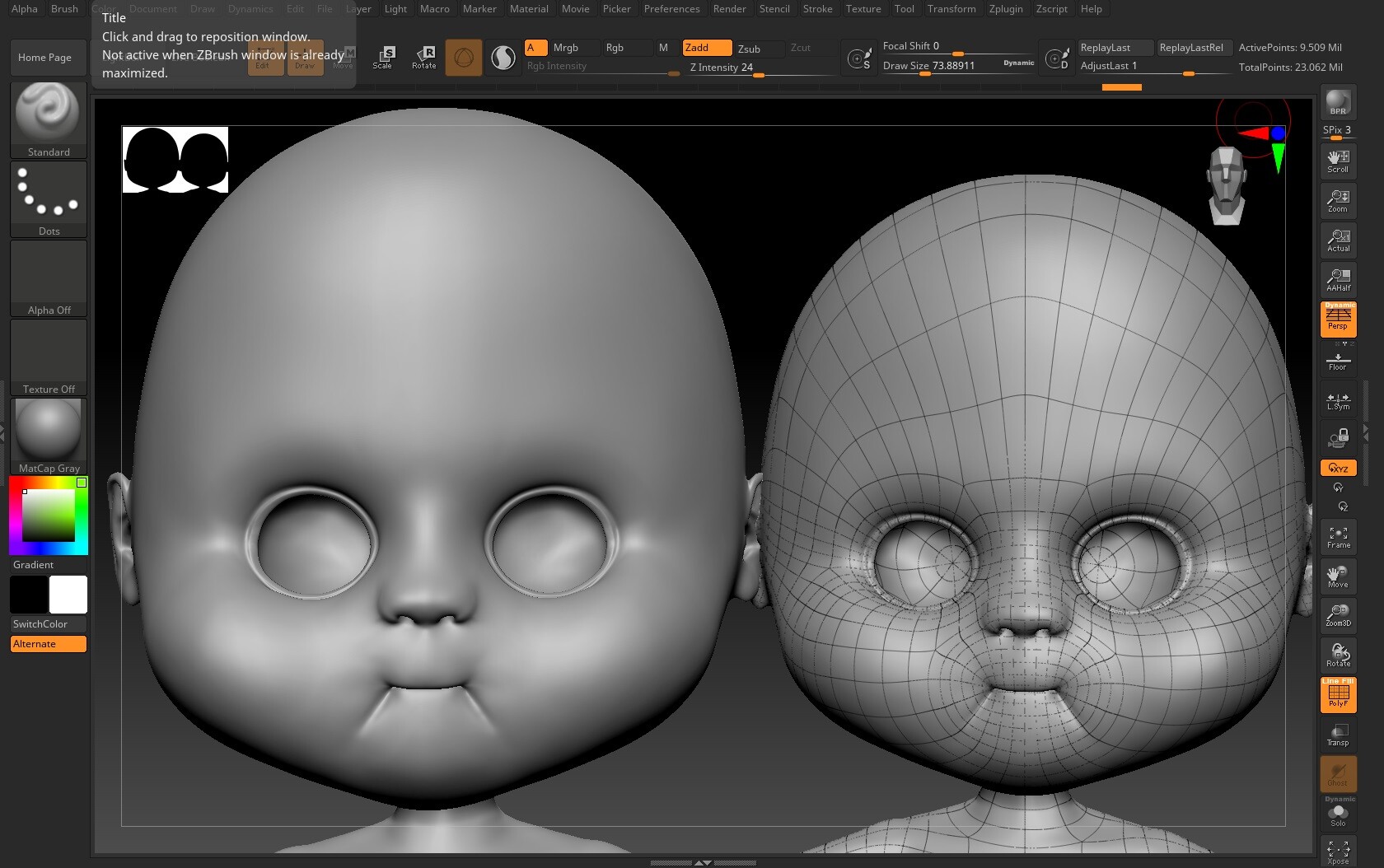The height and width of the screenshot is (868, 1384).
Task: Select the Scale gizmo tool
Action: click(x=383, y=57)
